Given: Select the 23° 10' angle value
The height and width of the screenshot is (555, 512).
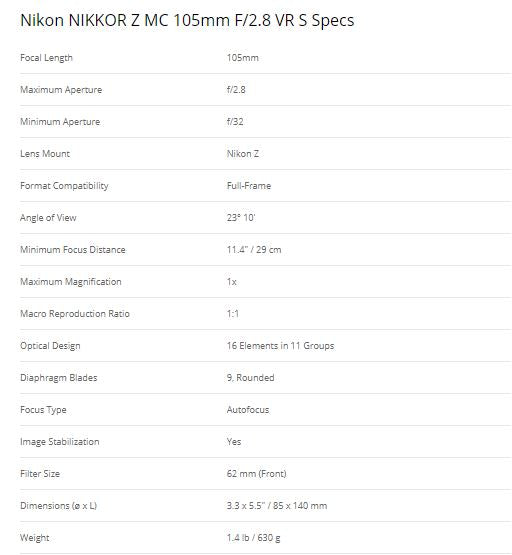Looking at the screenshot, I should tap(241, 218).
